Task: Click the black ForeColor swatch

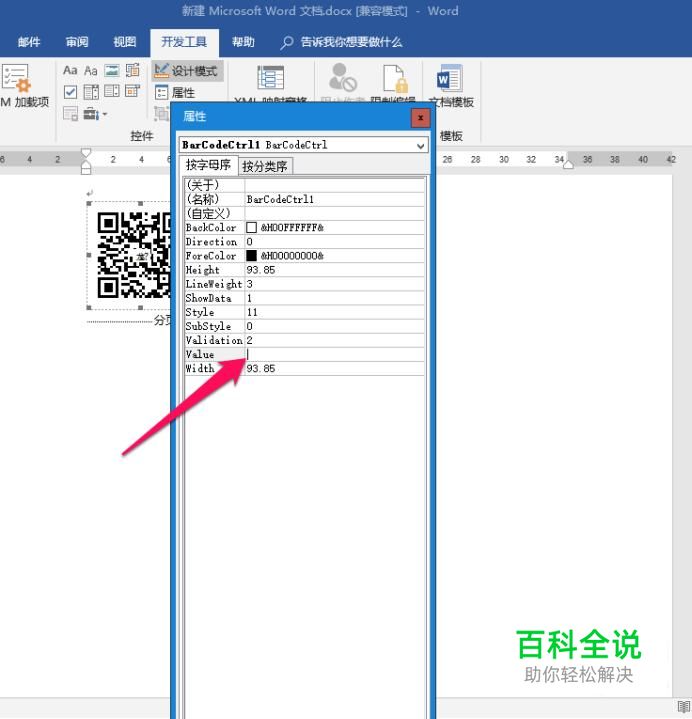Action: click(x=251, y=255)
